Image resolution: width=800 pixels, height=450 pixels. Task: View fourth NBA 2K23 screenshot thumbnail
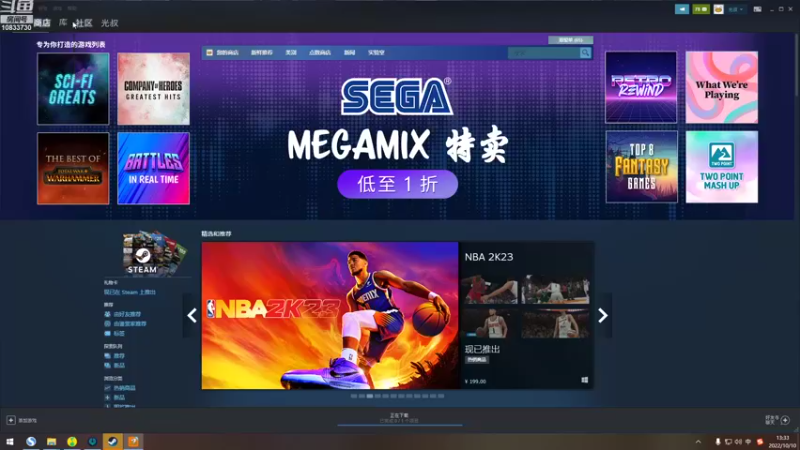(556, 323)
